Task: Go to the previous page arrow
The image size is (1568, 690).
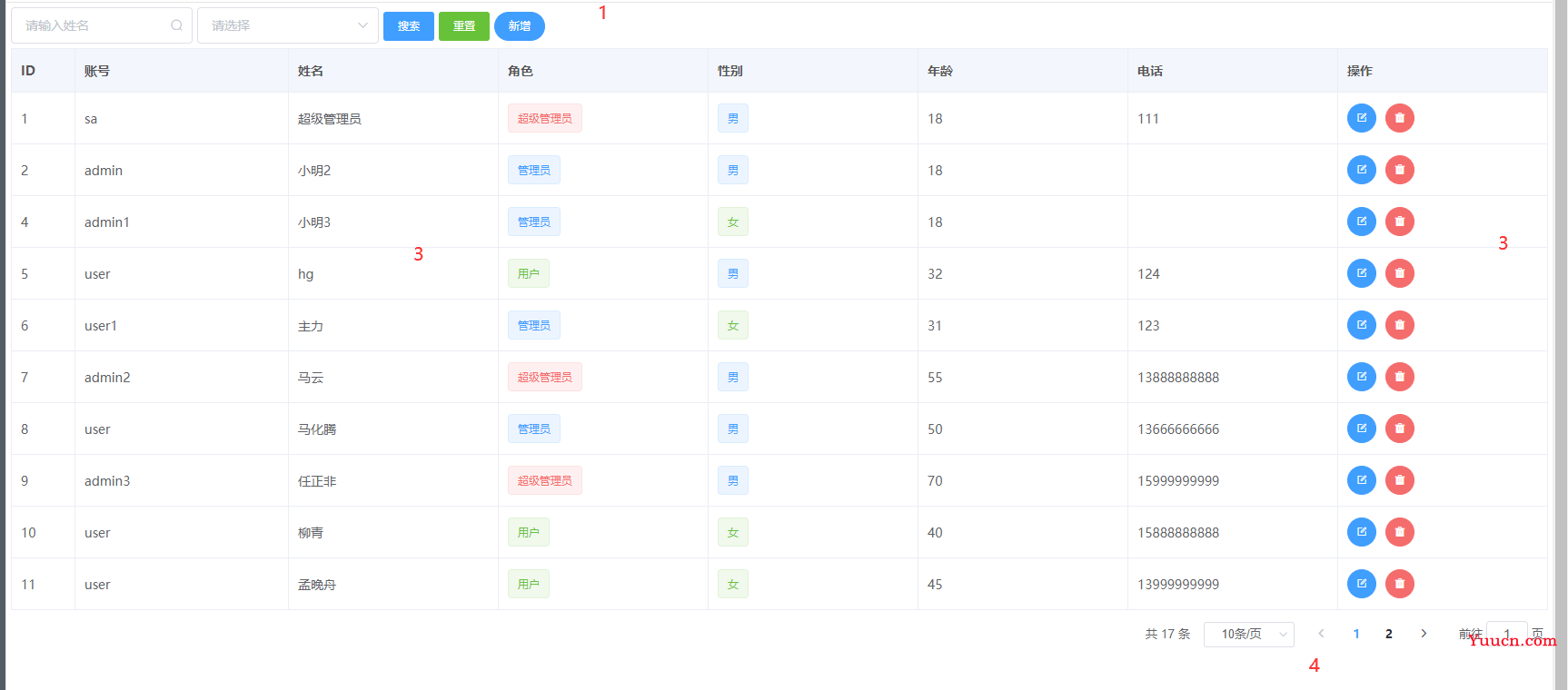Action: click(x=1321, y=634)
